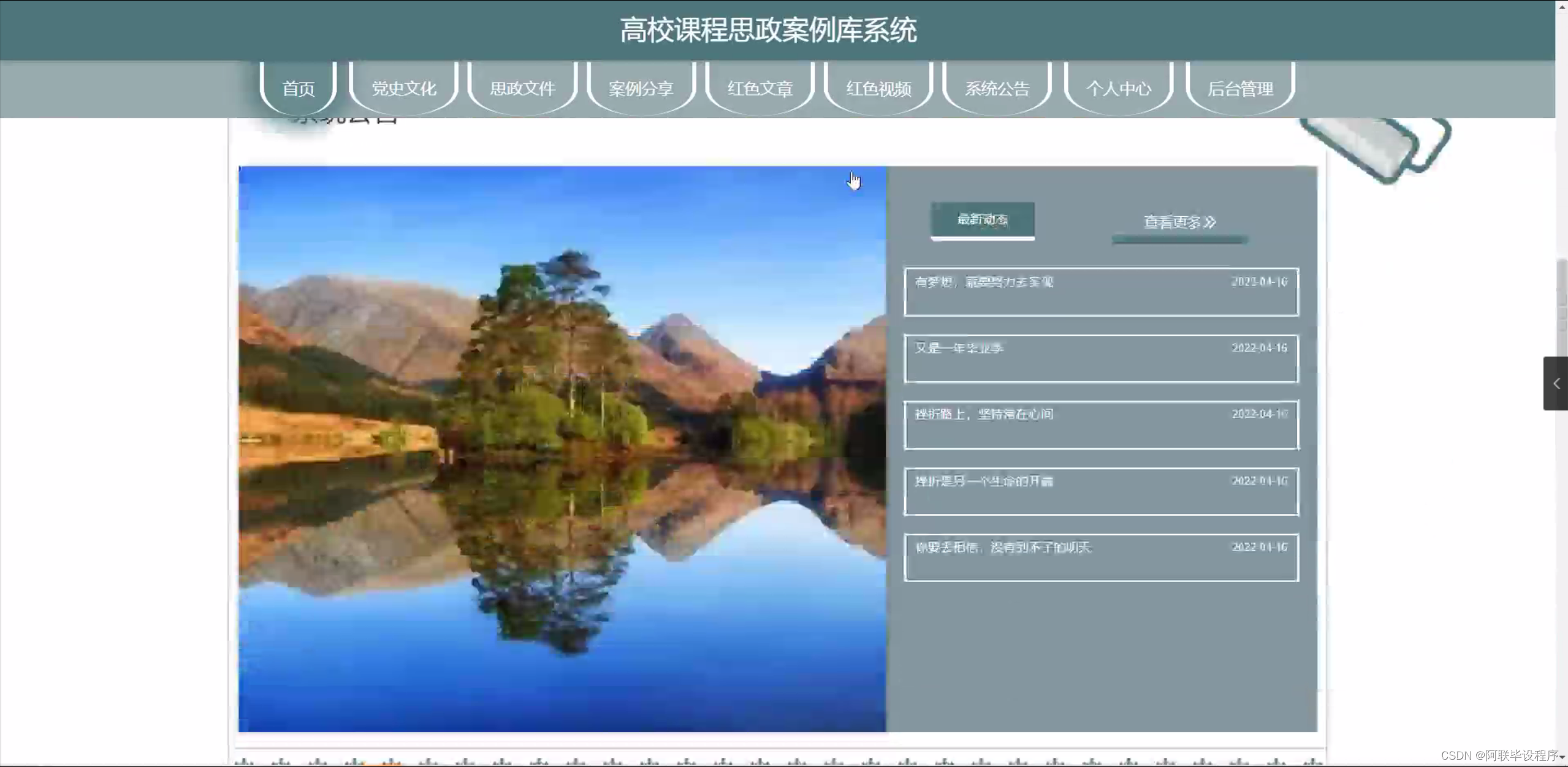The width and height of the screenshot is (1568, 767).
Task: Open the 红色视频 section
Action: (x=878, y=89)
